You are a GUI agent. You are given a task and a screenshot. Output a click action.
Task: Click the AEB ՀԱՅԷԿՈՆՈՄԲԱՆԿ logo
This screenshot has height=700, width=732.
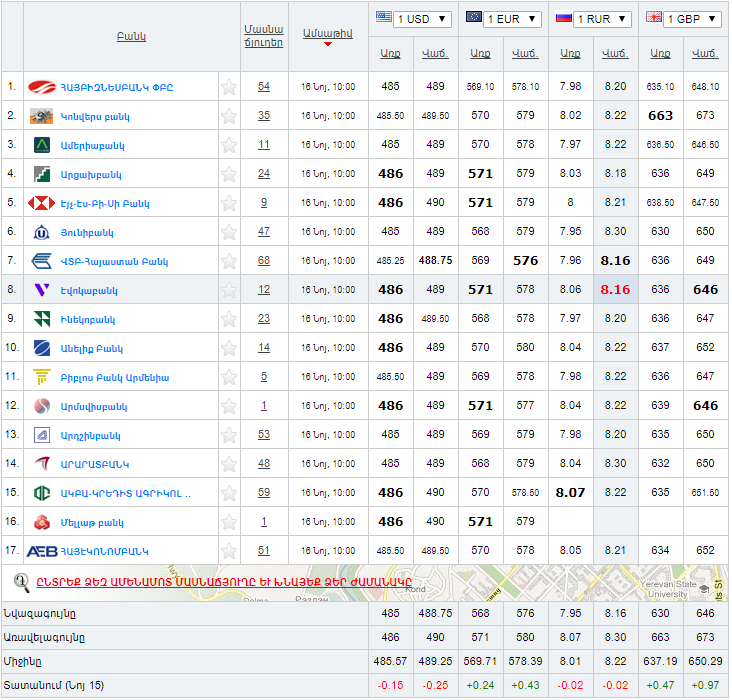tap(42, 551)
